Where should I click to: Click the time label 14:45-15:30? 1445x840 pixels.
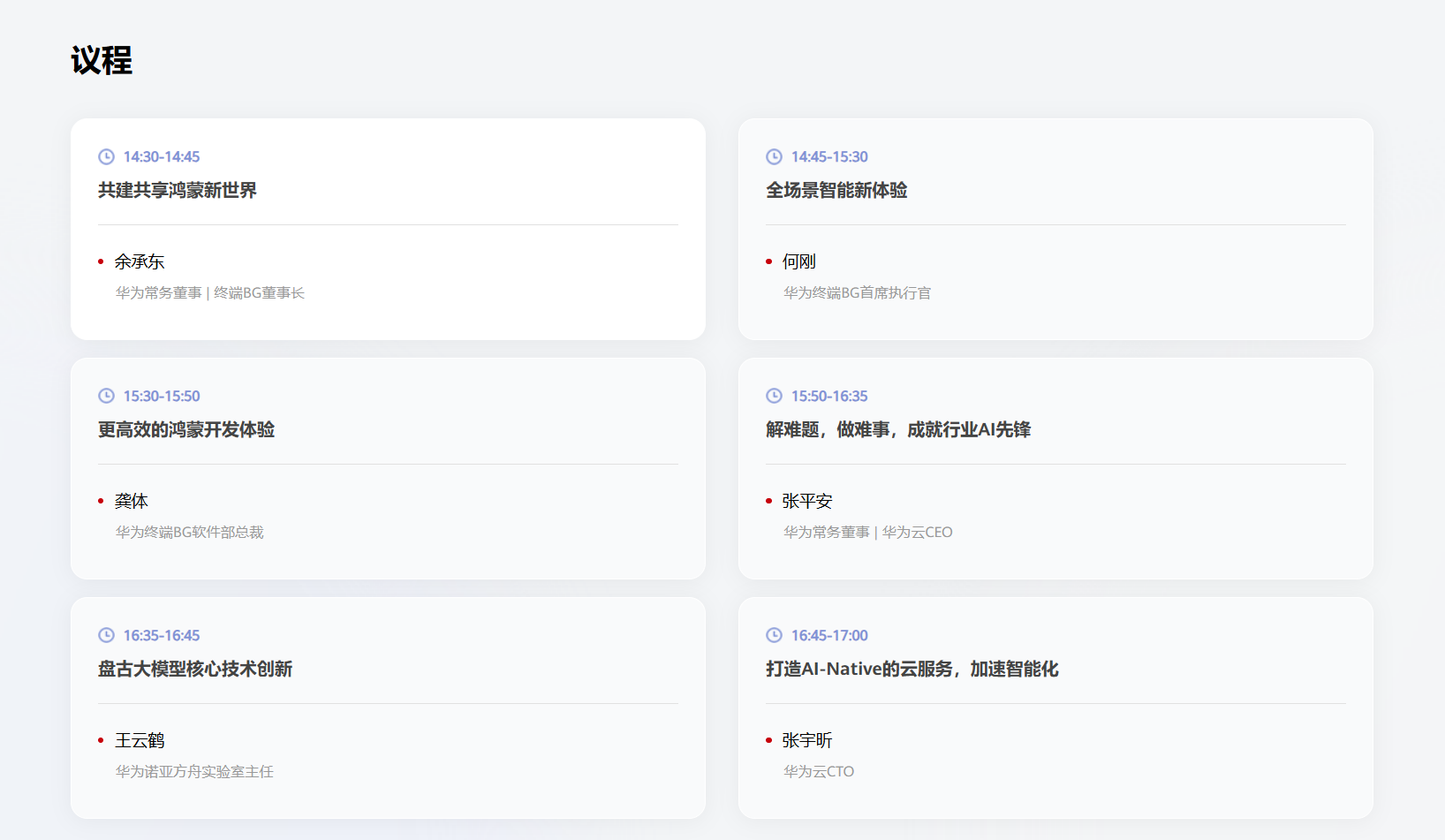(x=829, y=156)
